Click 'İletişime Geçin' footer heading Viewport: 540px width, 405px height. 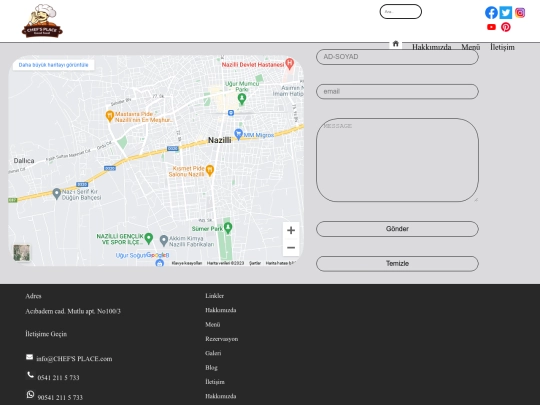46,334
